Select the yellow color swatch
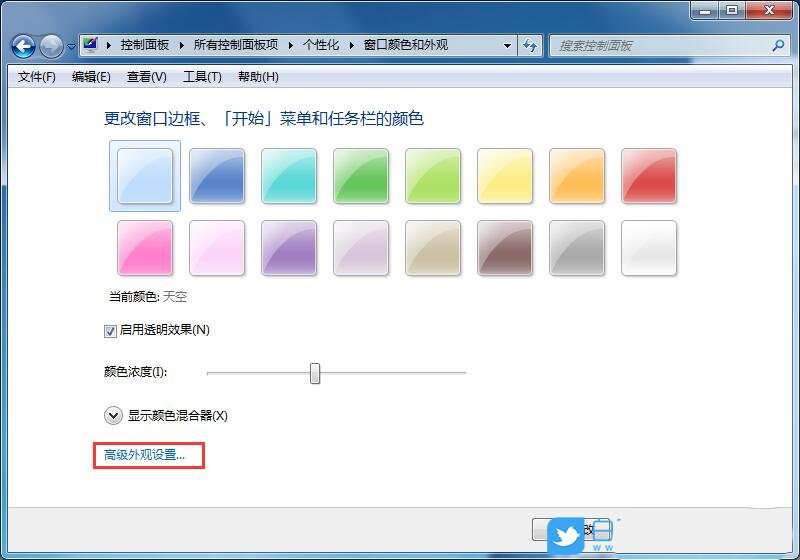The width and height of the screenshot is (800, 560). (505, 176)
